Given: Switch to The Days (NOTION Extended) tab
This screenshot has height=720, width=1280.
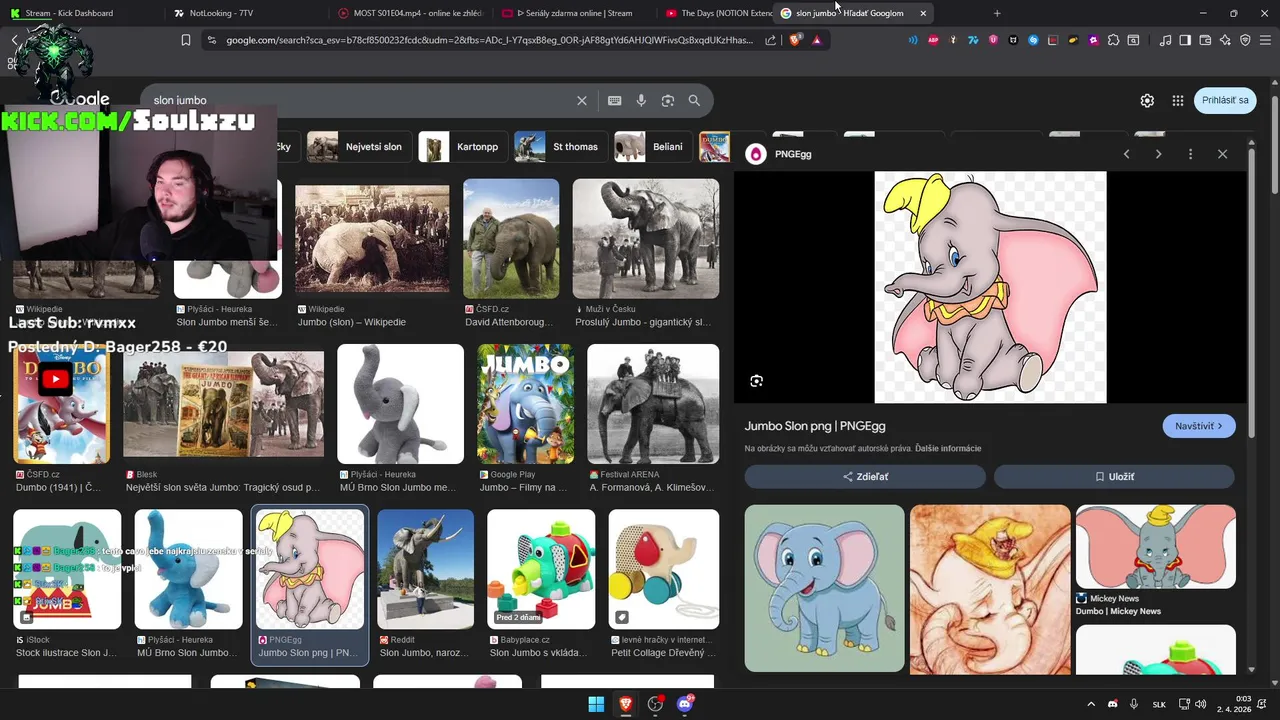Looking at the screenshot, I should (x=718, y=13).
